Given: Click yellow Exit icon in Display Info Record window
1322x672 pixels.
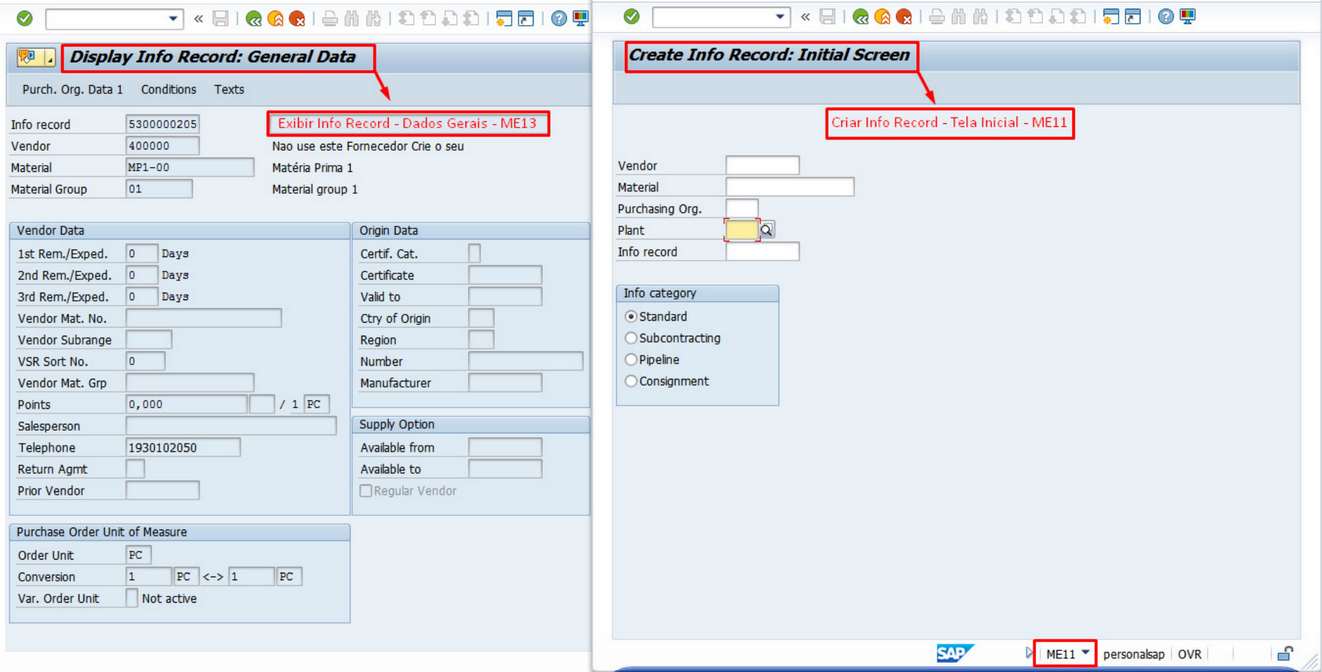Looking at the screenshot, I should 275,19.
